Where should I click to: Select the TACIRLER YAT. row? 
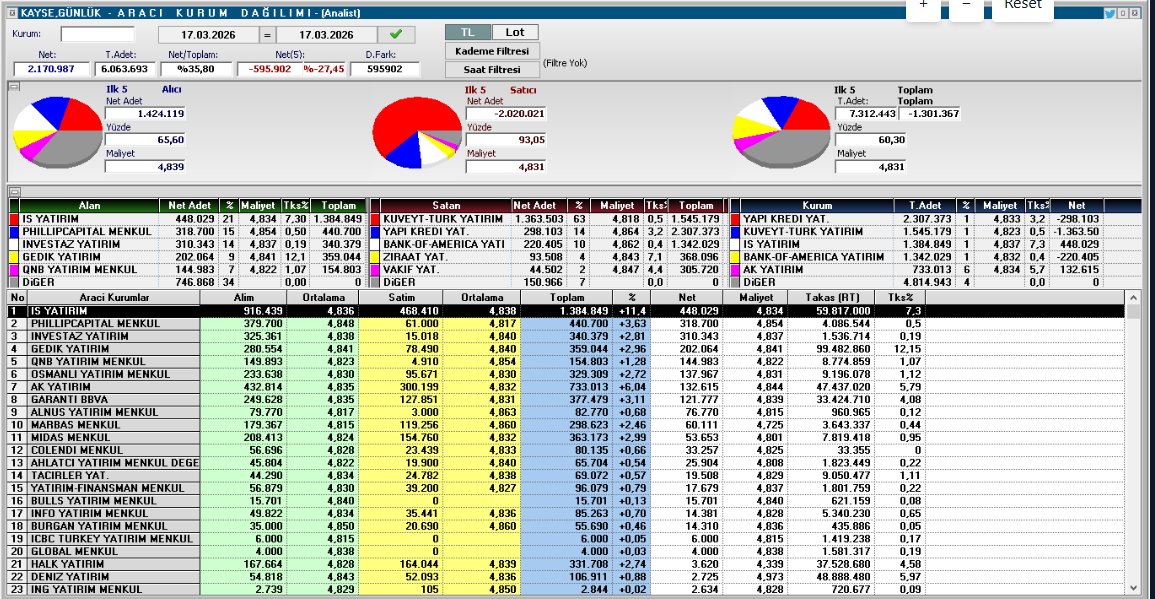(x=566, y=475)
